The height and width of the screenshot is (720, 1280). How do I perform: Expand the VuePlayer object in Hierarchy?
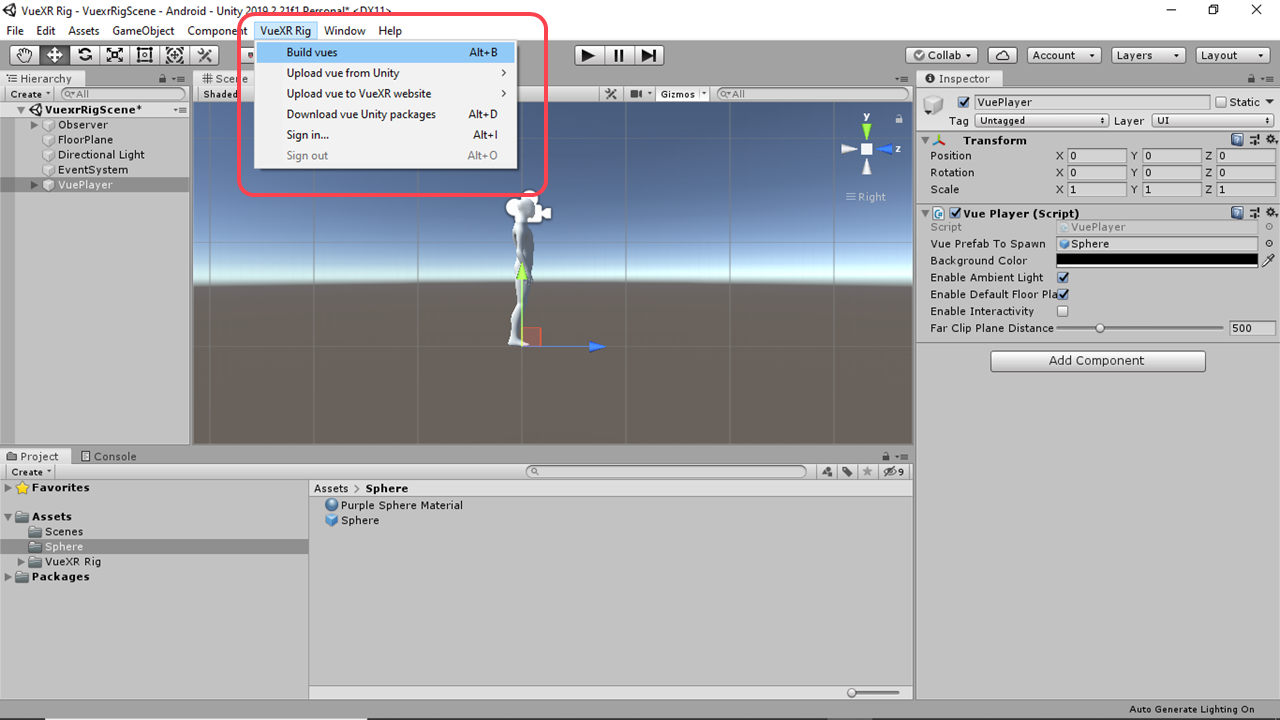35,185
